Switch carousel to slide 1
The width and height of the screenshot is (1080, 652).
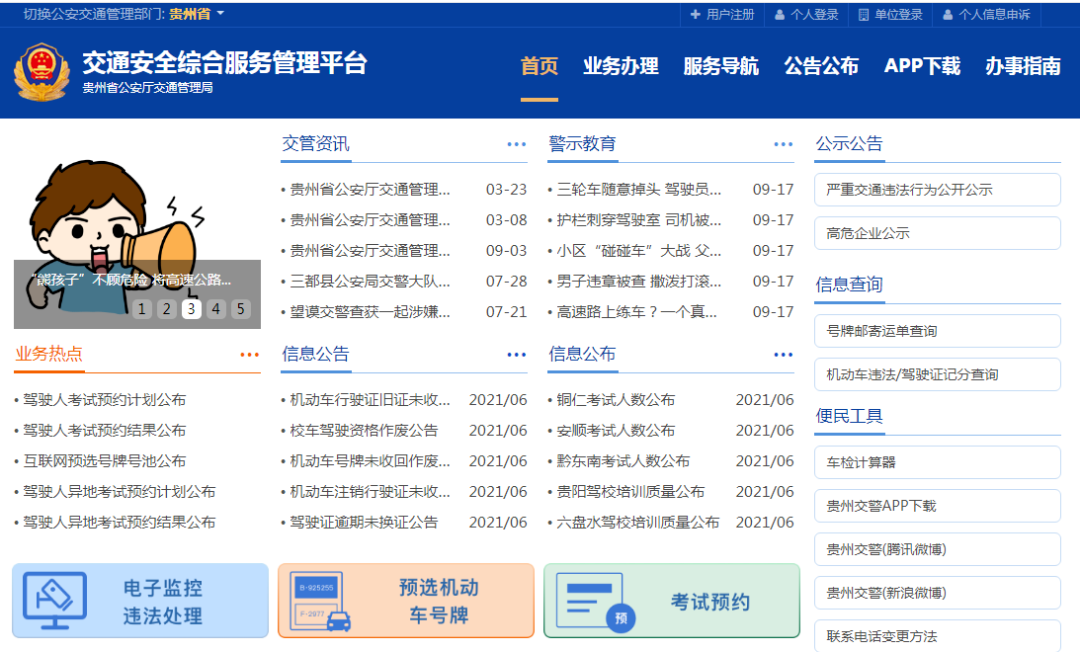coord(142,309)
